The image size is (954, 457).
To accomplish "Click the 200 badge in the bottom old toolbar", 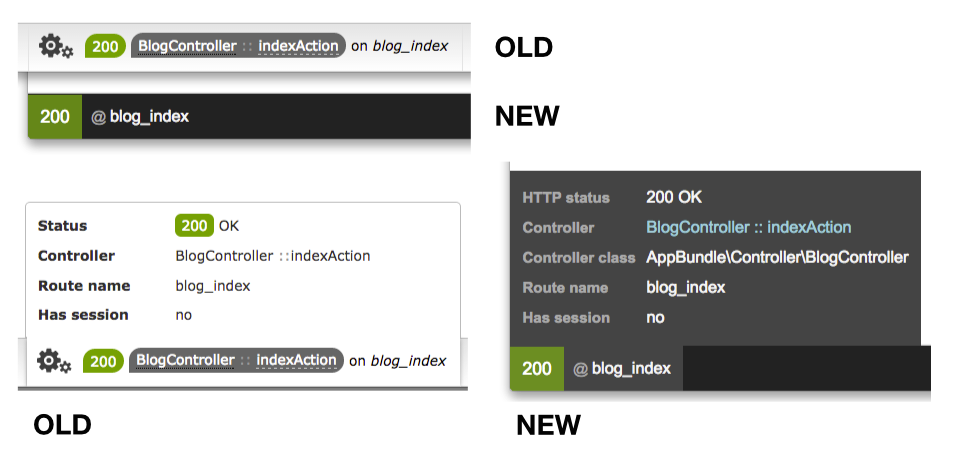I will click(x=103, y=360).
